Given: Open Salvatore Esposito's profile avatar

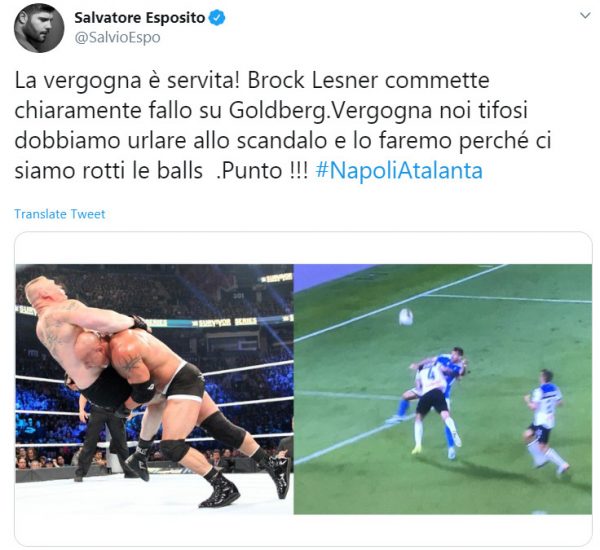Looking at the screenshot, I should [39, 28].
